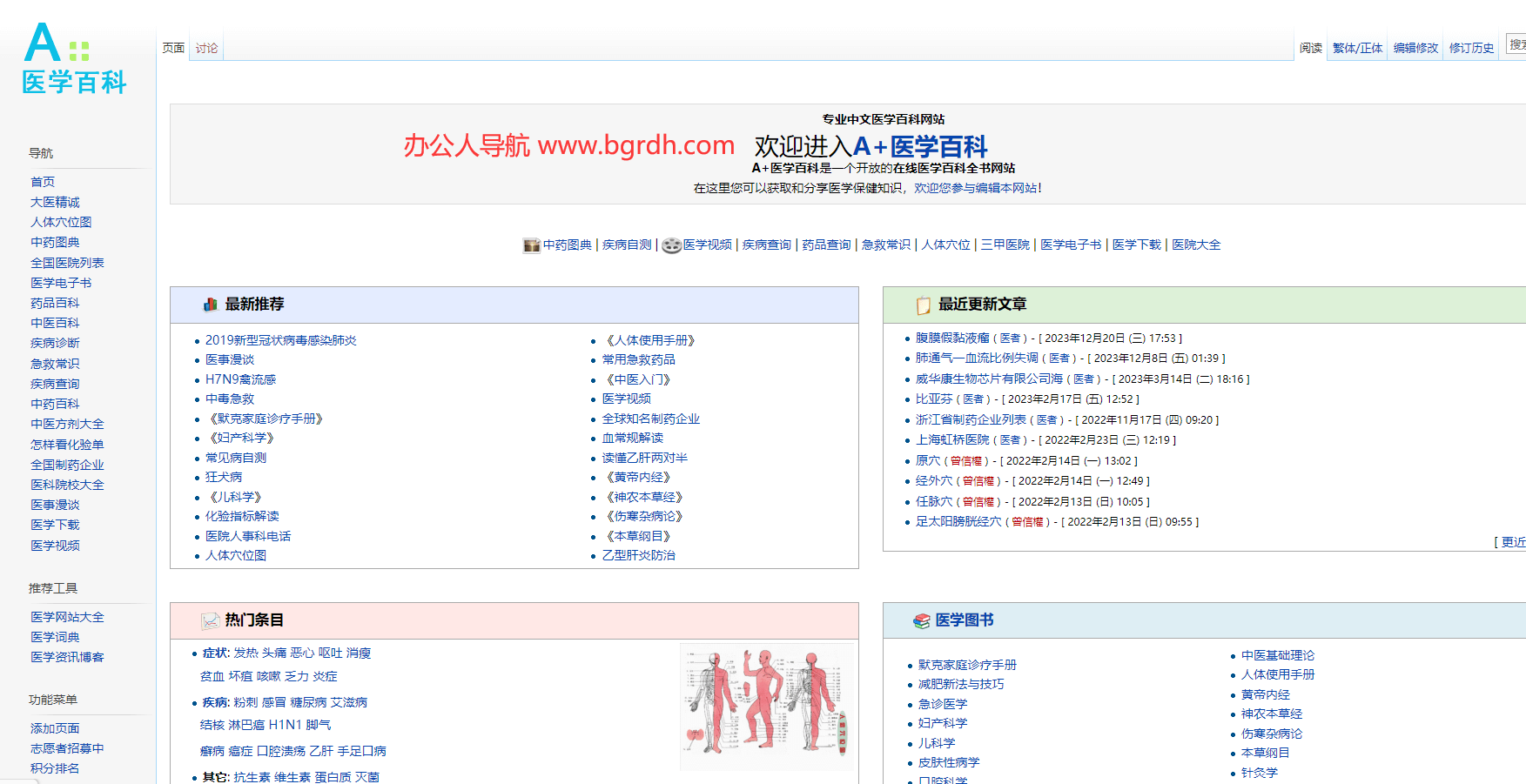The width and height of the screenshot is (1526, 784).
Task: Select the 页面 tab
Action: pos(172,48)
